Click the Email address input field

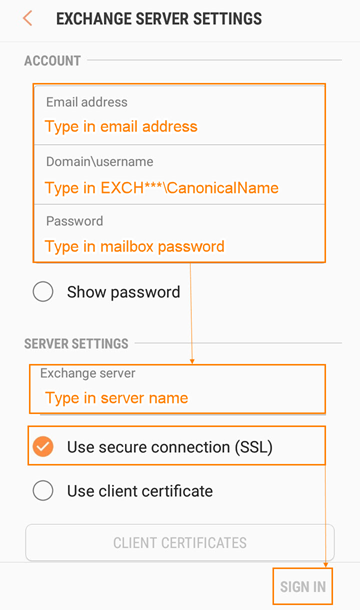pos(179,115)
